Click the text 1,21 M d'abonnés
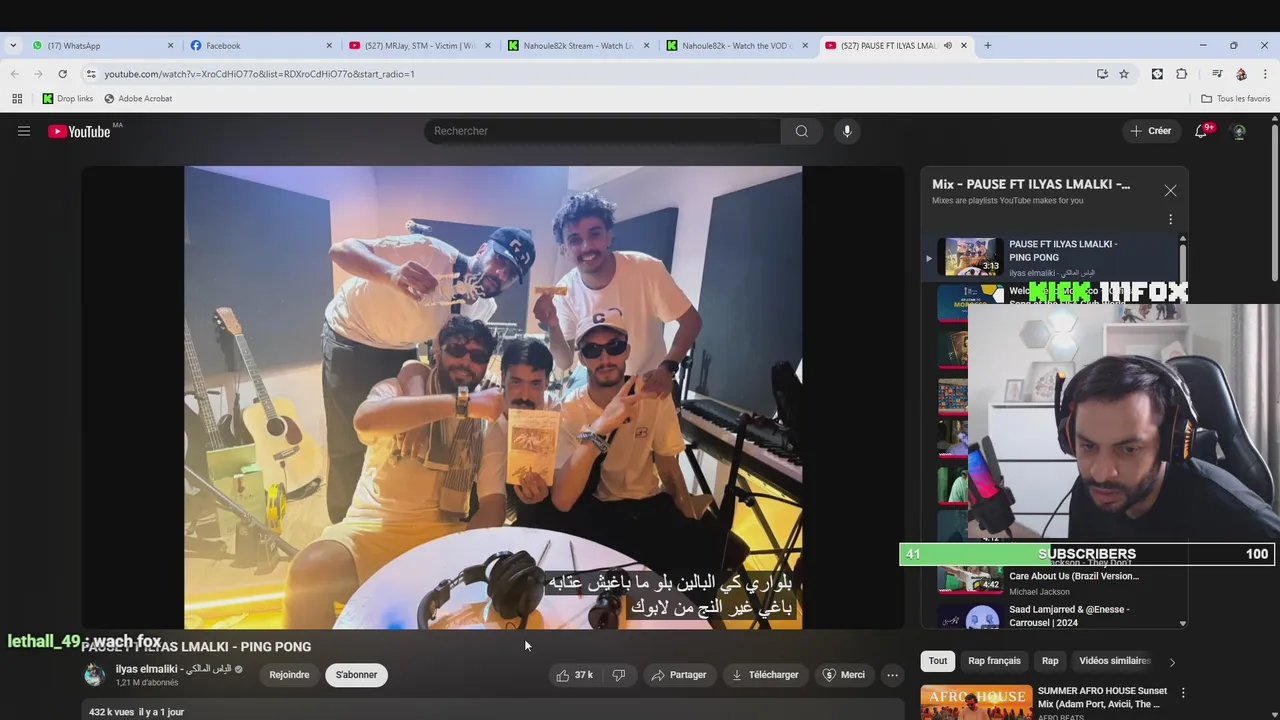1280x720 pixels. pos(147,683)
